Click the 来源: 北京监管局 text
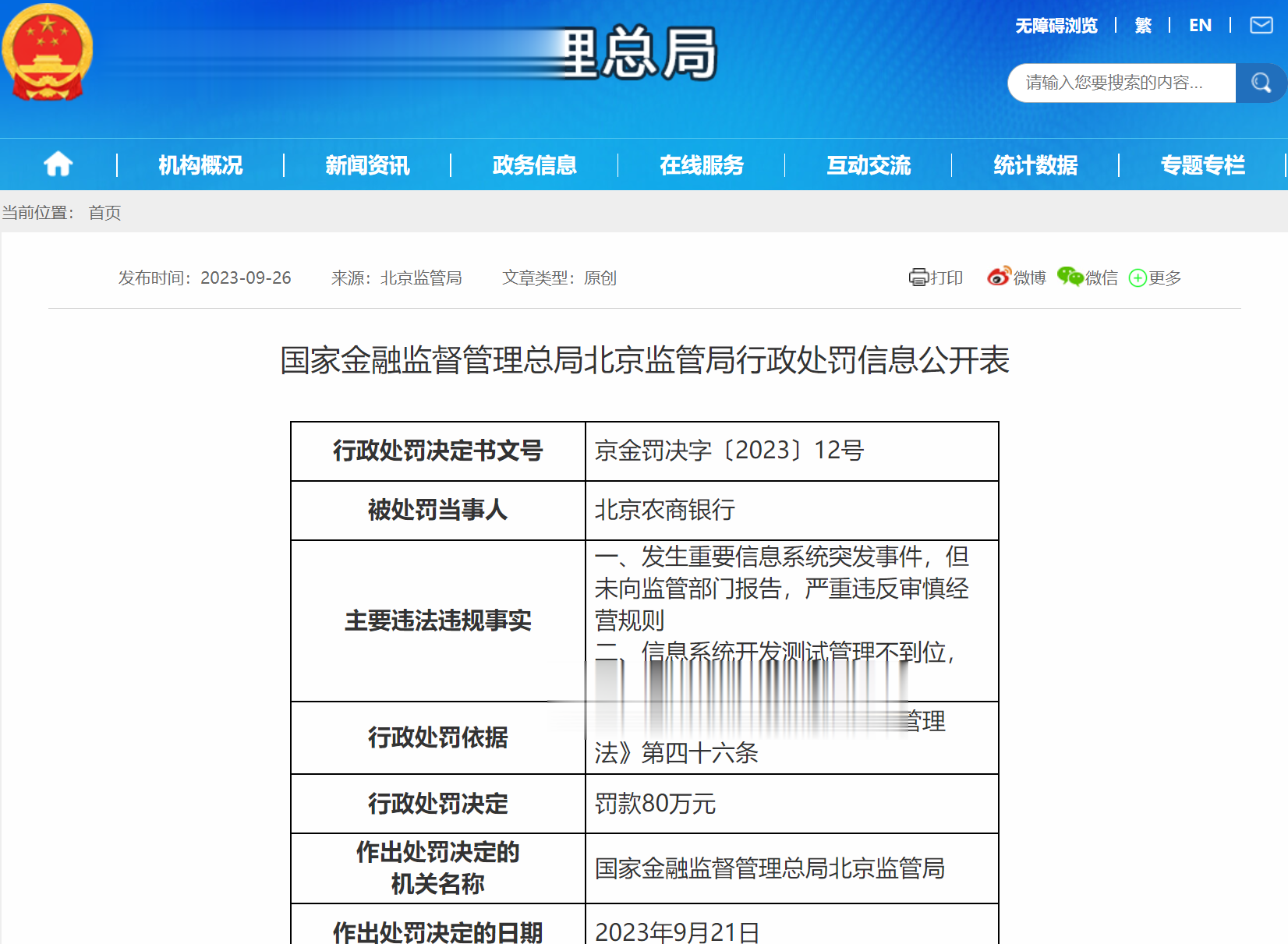 coord(396,278)
